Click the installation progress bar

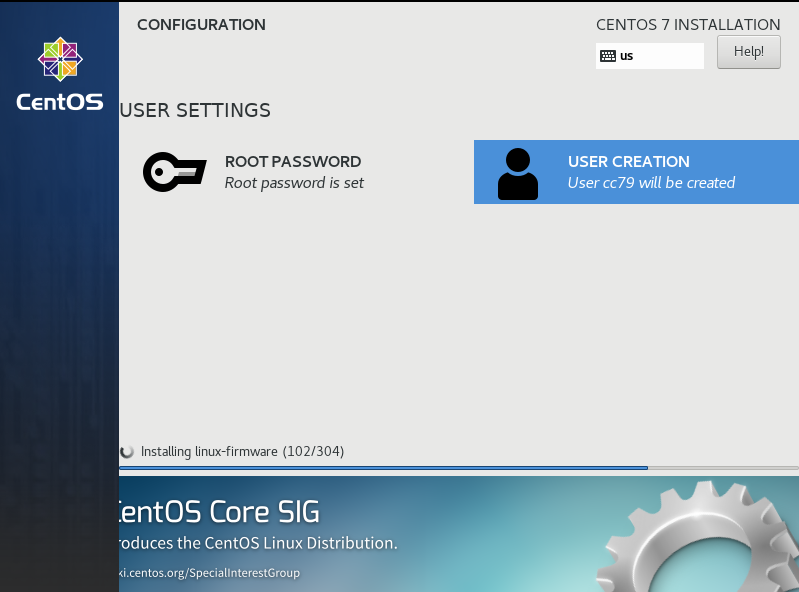pos(459,468)
